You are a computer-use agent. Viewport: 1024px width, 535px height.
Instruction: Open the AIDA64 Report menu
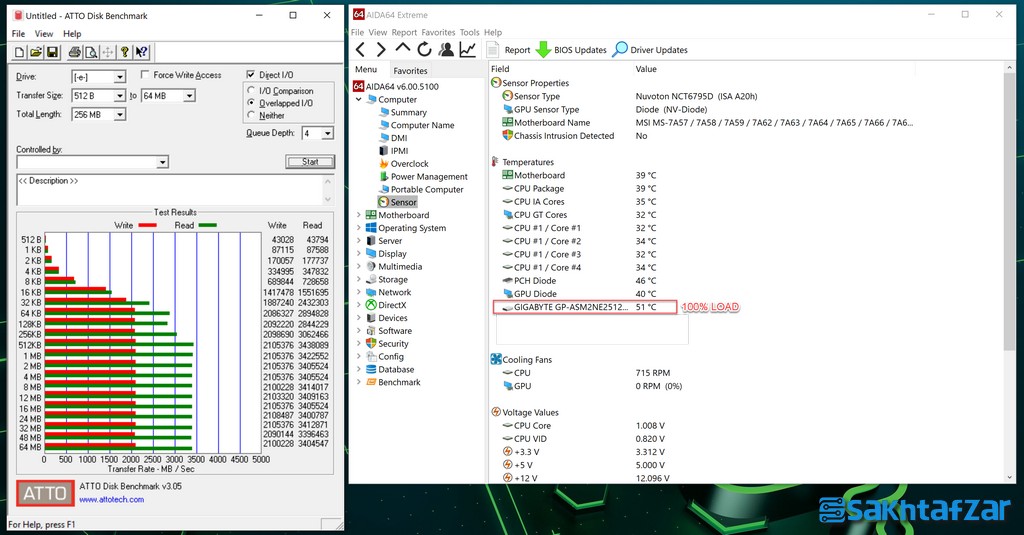404,32
